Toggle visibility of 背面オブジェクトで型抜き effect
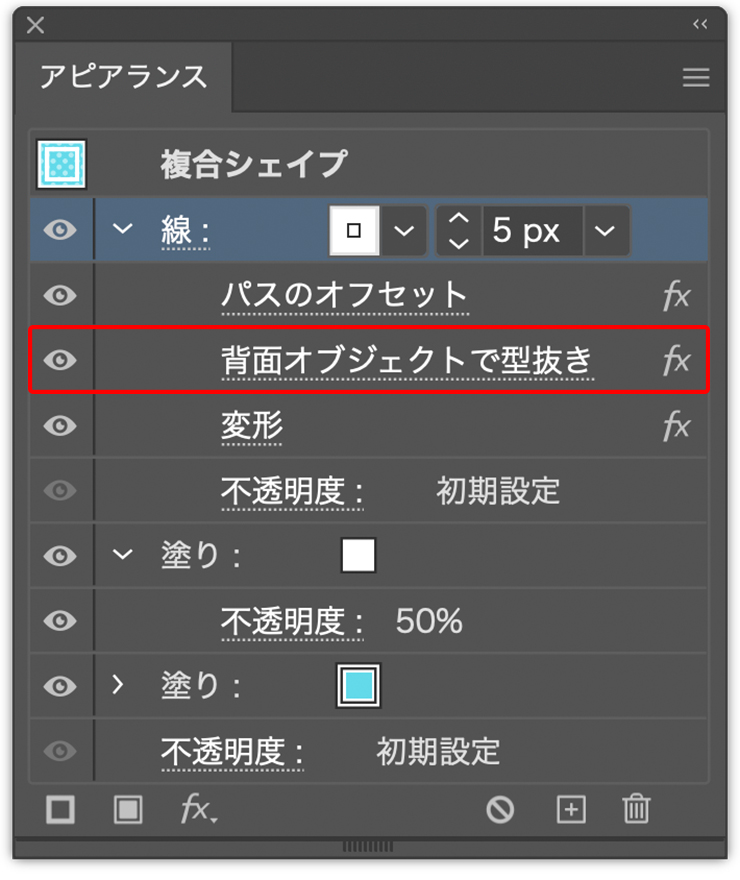This screenshot has width=740, height=880. tap(61, 360)
